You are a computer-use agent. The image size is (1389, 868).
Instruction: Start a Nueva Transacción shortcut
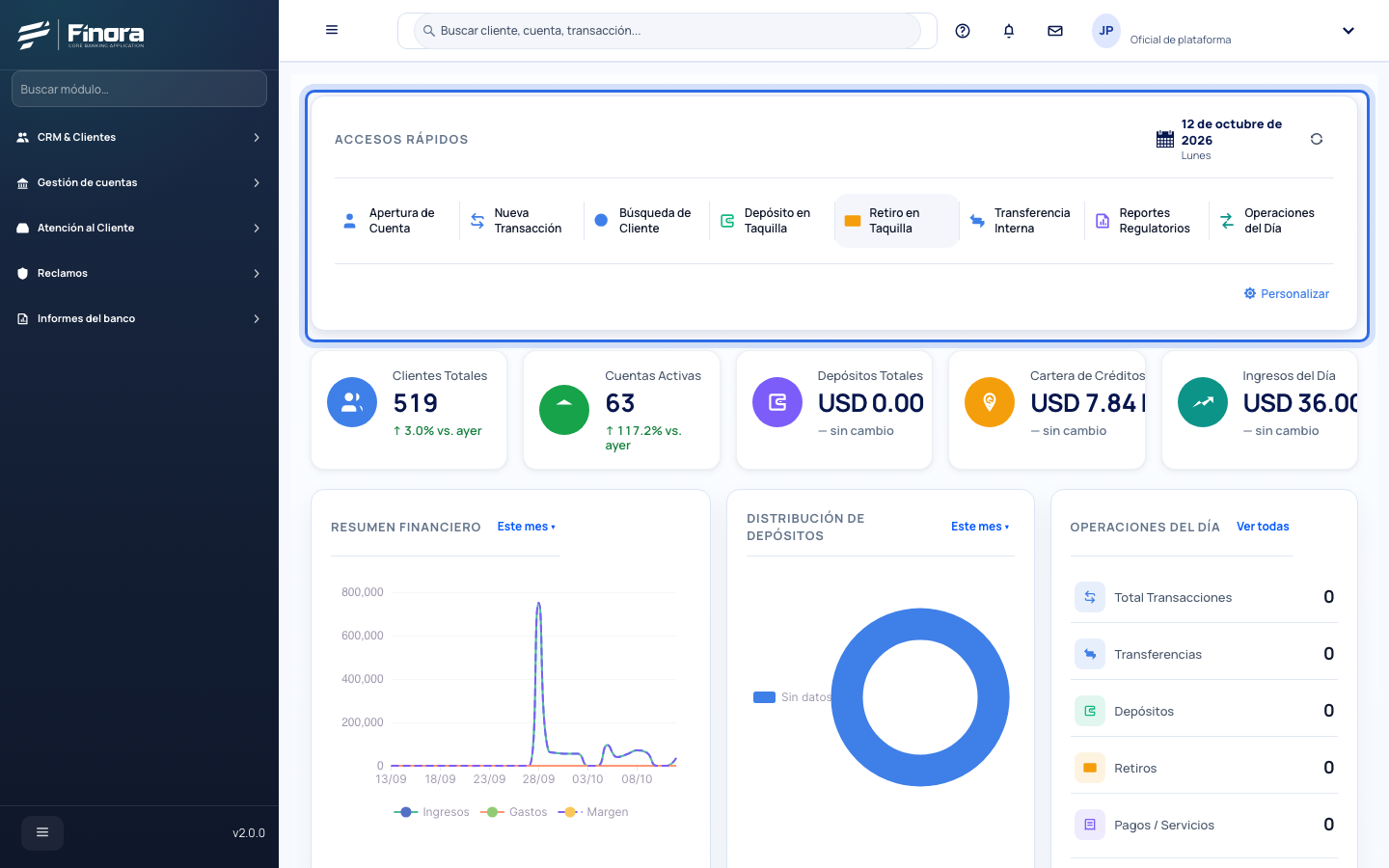(522, 221)
